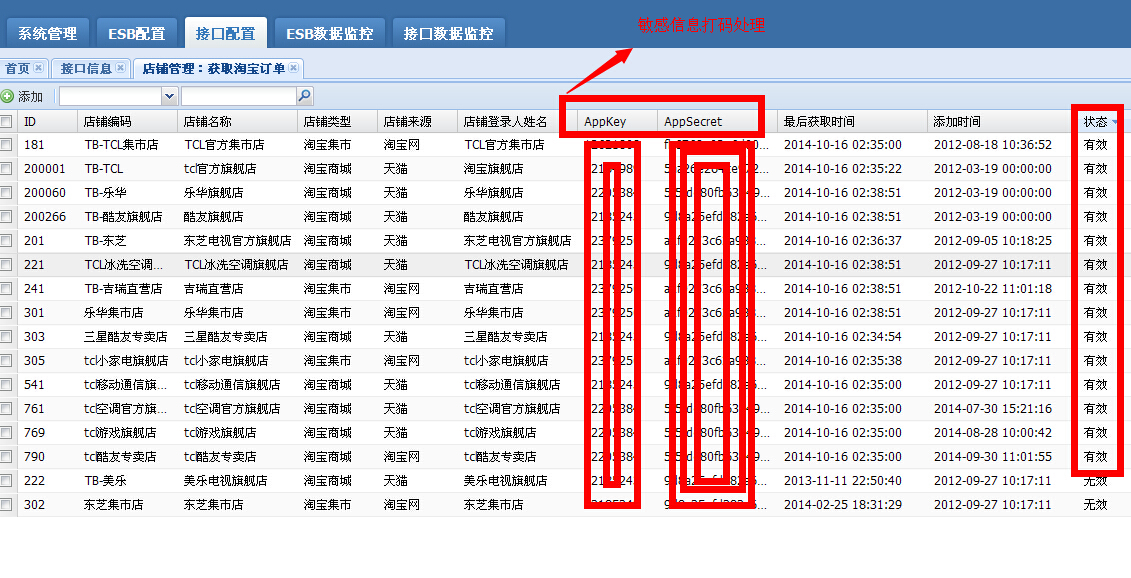
Task: Open the ESB数据监控 main tab
Action: click(330, 33)
